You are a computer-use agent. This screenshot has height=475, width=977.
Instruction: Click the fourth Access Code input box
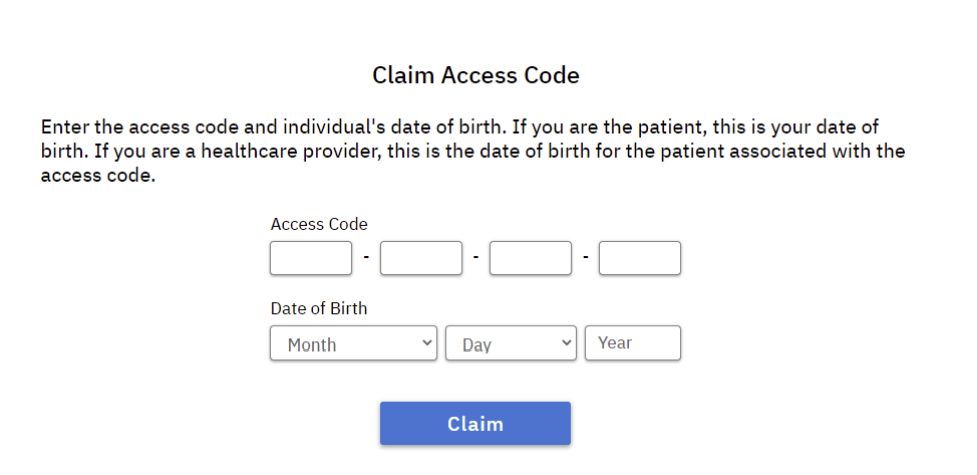tap(640, 258)
